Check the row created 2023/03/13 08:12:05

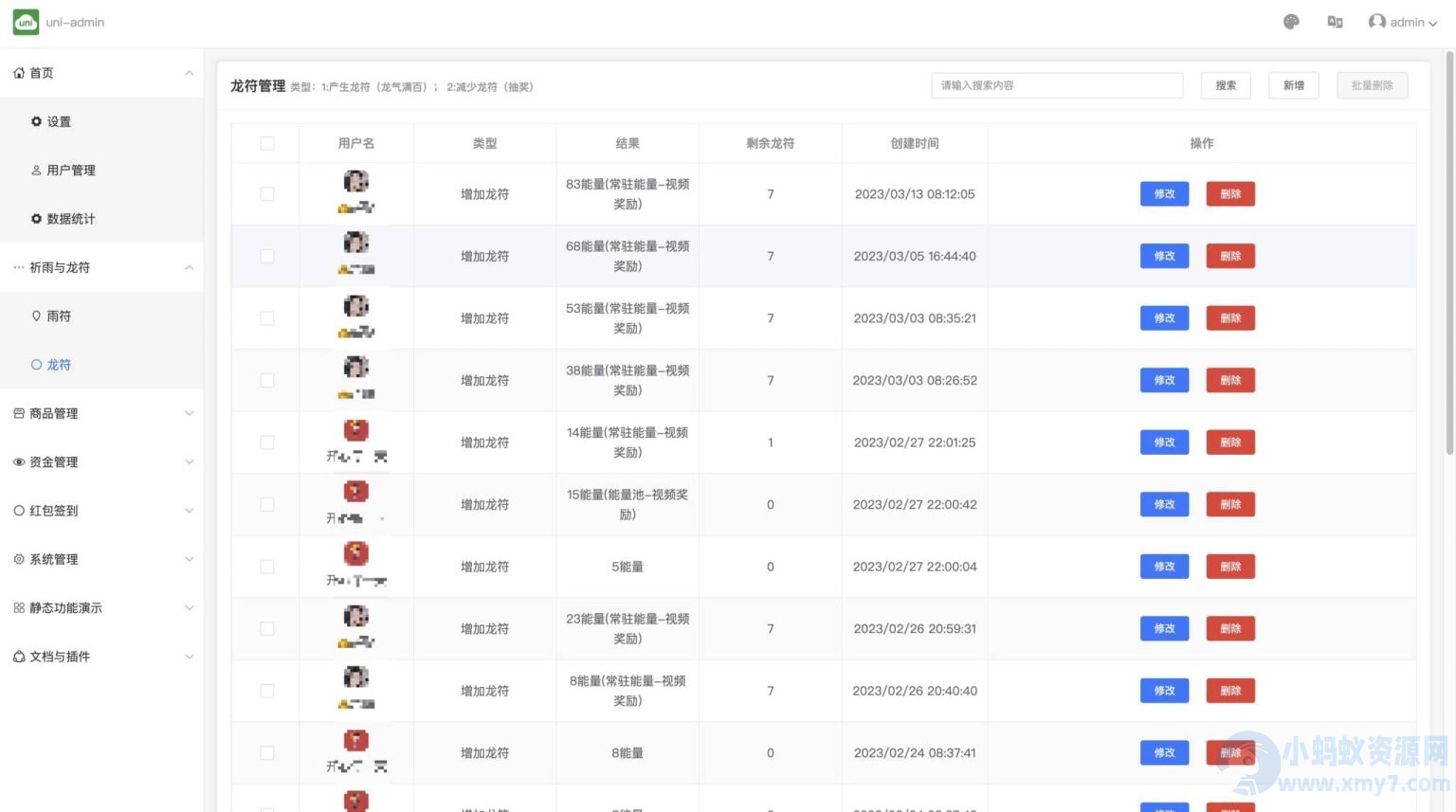click(x=267, y=194)
